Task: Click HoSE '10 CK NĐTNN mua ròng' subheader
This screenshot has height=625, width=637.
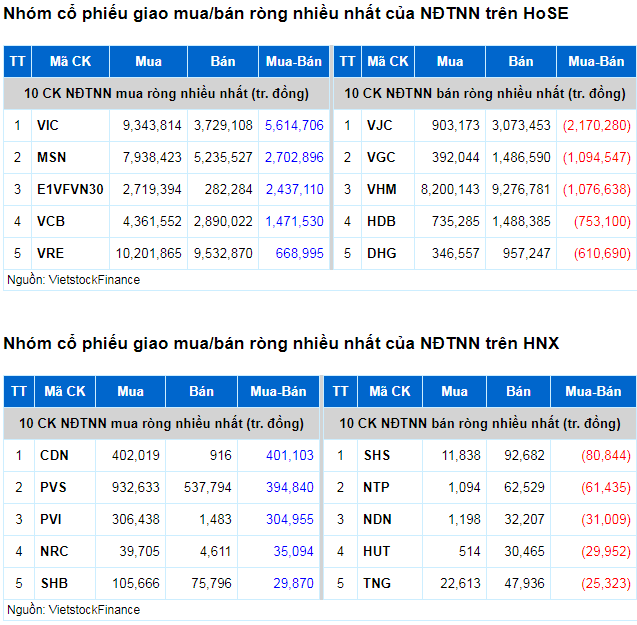Action: point(166,93)
